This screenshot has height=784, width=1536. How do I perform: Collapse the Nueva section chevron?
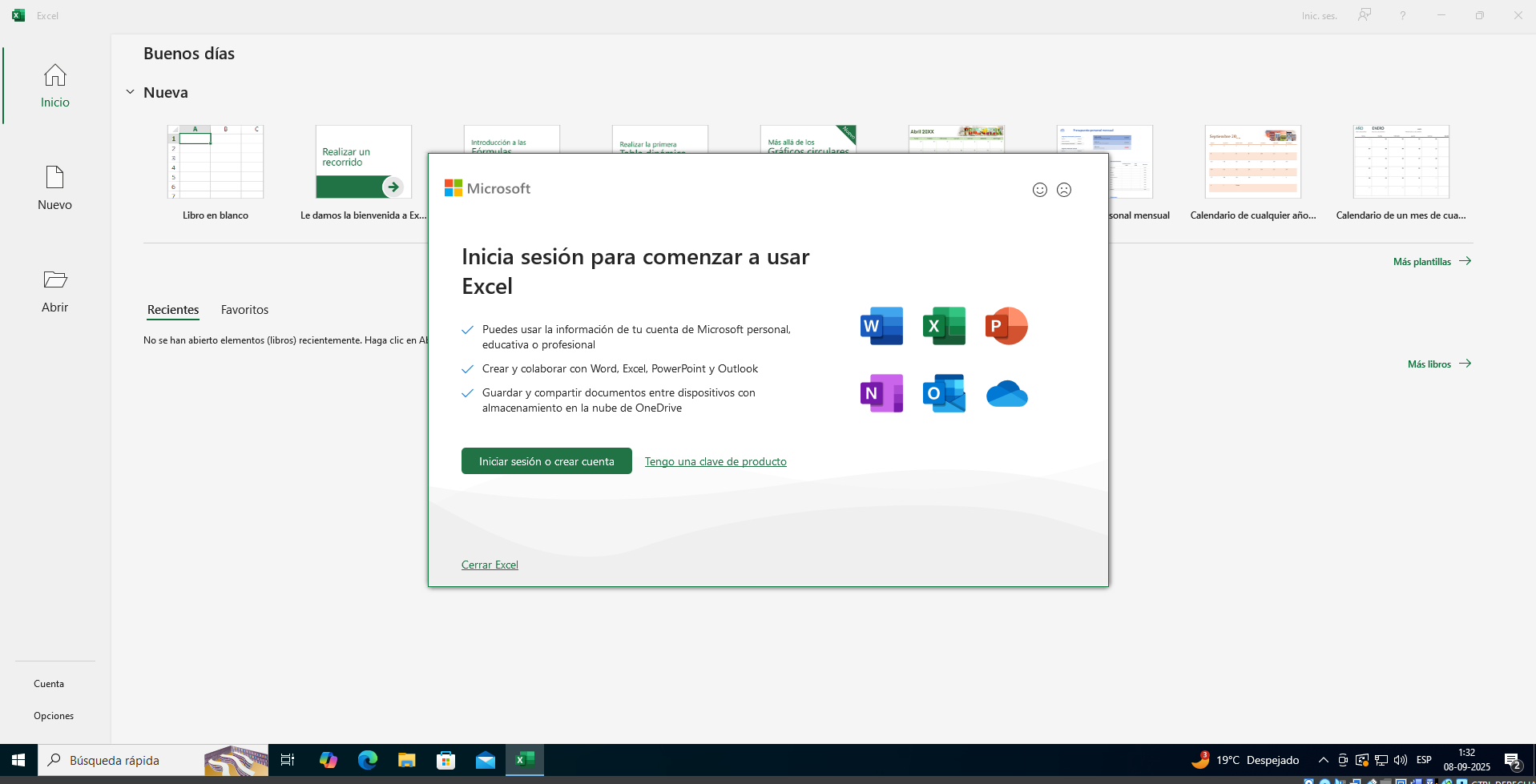coord(130,92)
